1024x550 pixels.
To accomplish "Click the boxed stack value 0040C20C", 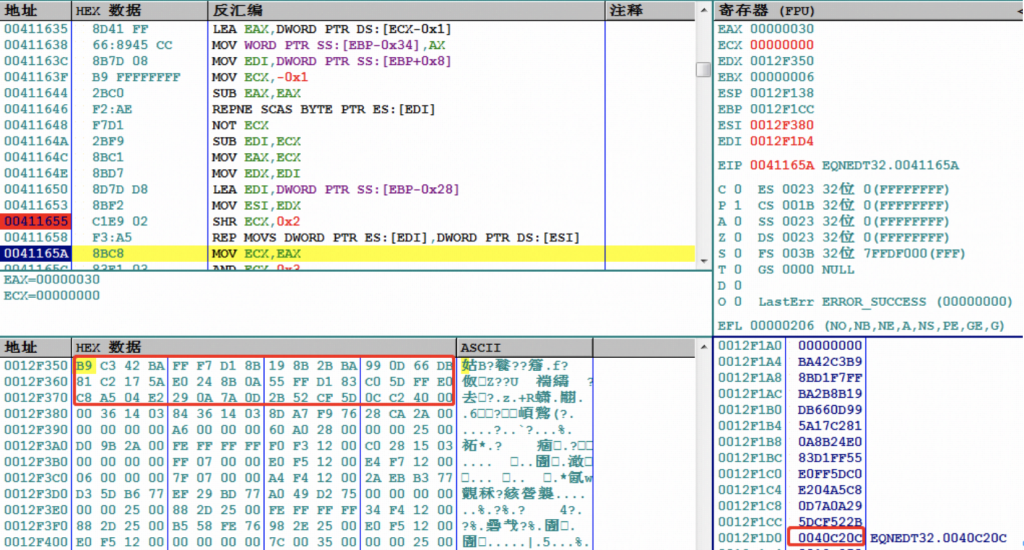I will coord(826,538).
